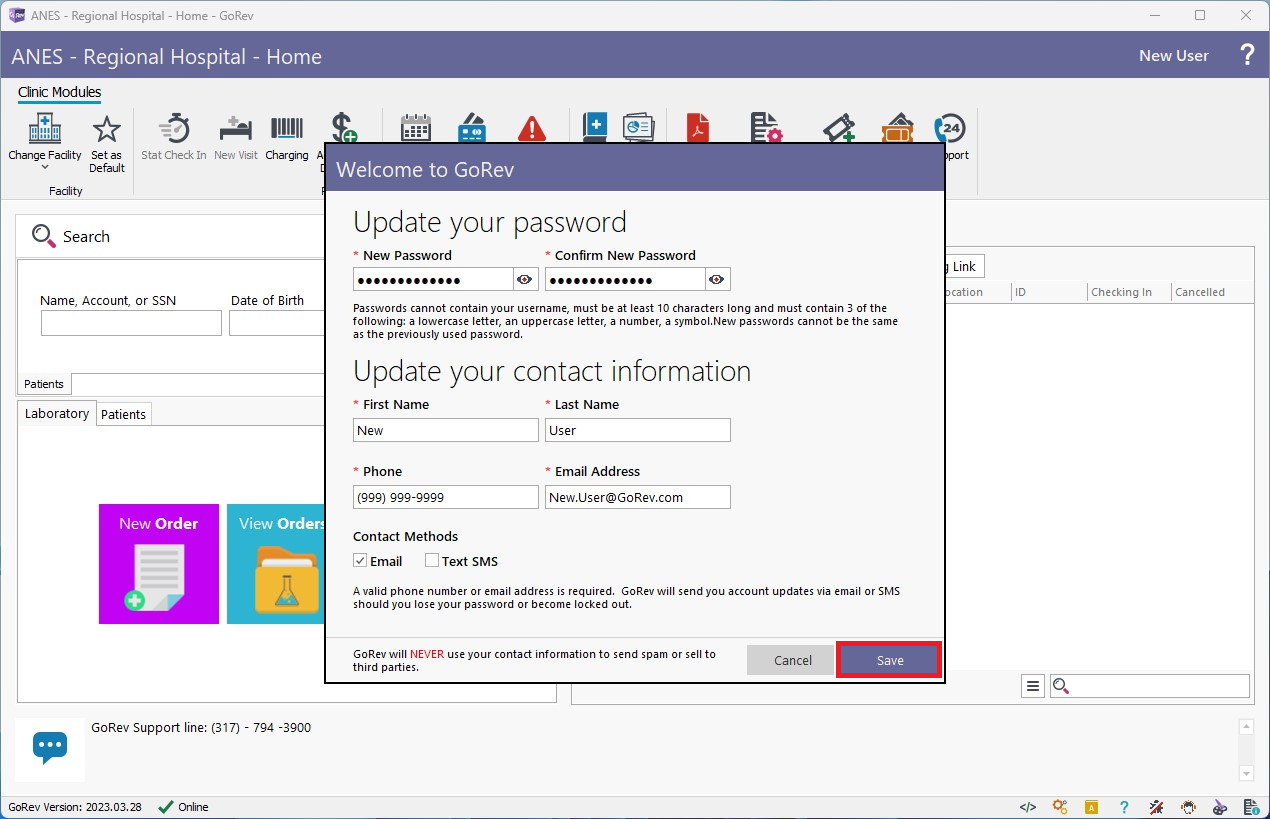Click the orange wallet ribbon icon
Viewport: 1270px width, 819px height.
897,128
